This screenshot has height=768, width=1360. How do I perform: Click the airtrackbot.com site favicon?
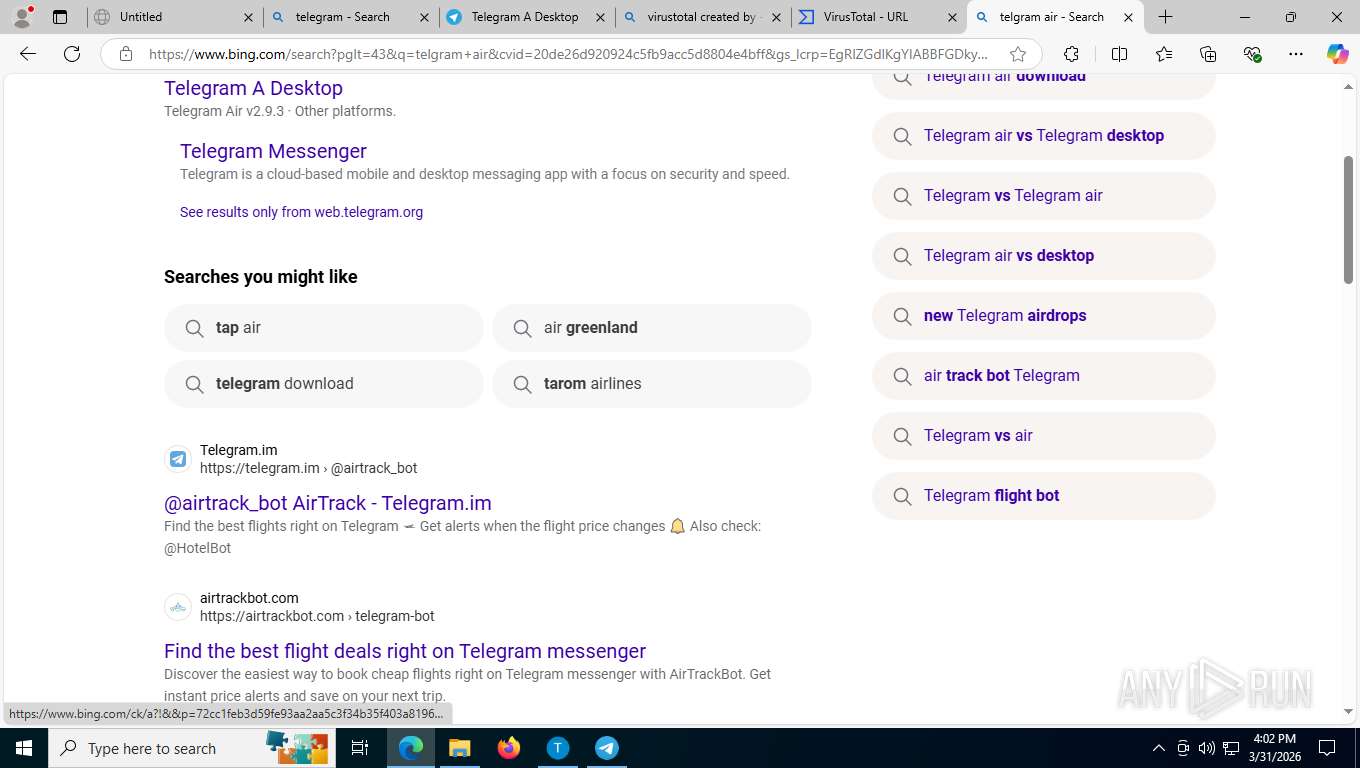(178, 607)
